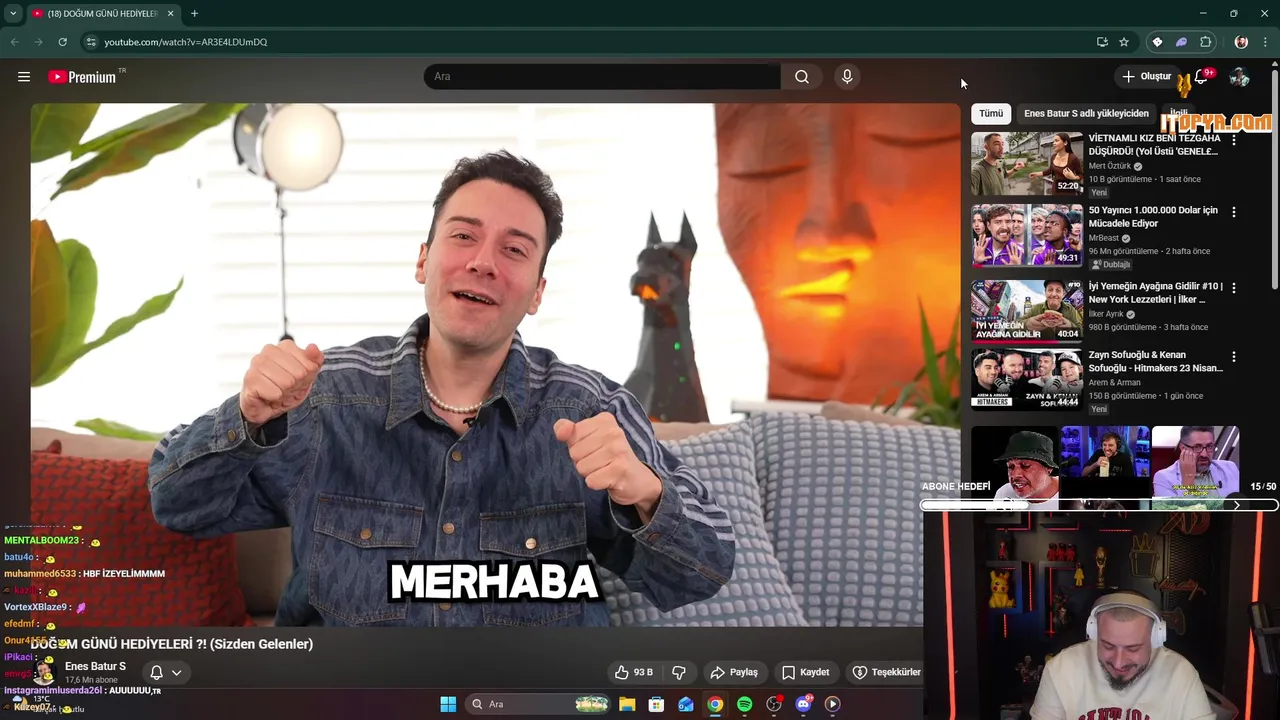Open File Explorer from taskbar

point(627,704)
